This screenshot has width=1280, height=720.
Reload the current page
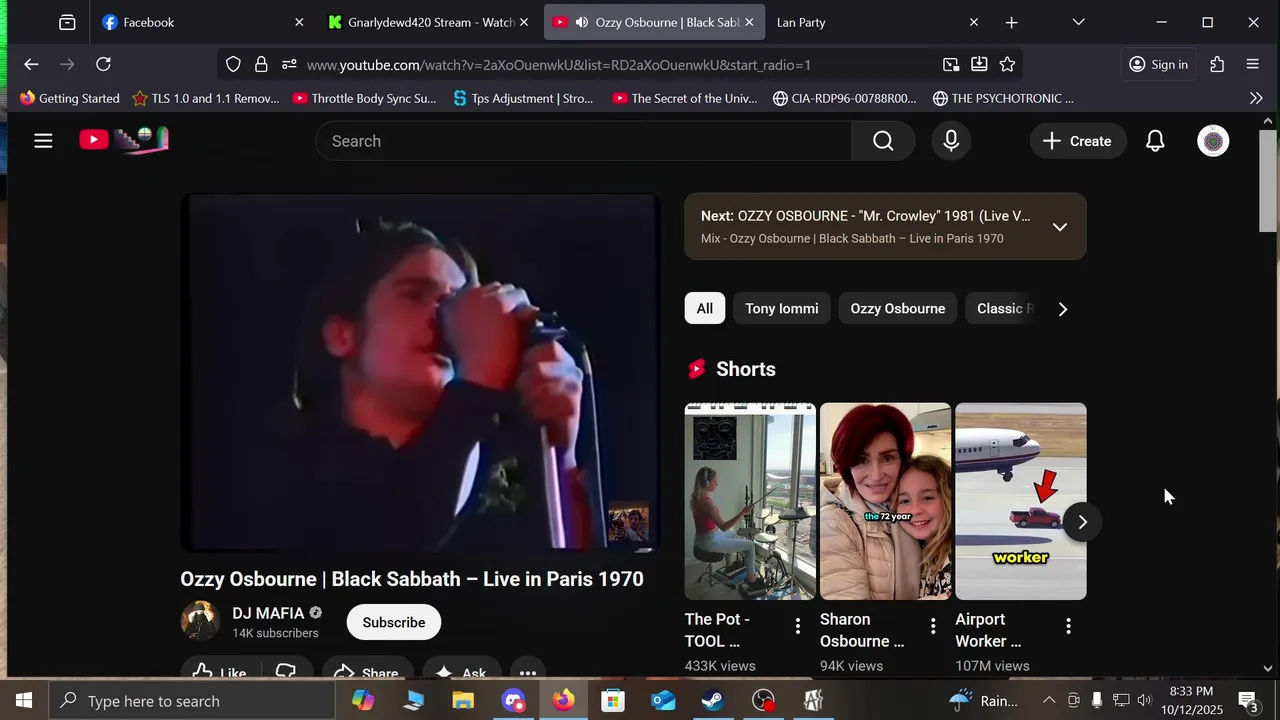(x=103, y=64)
